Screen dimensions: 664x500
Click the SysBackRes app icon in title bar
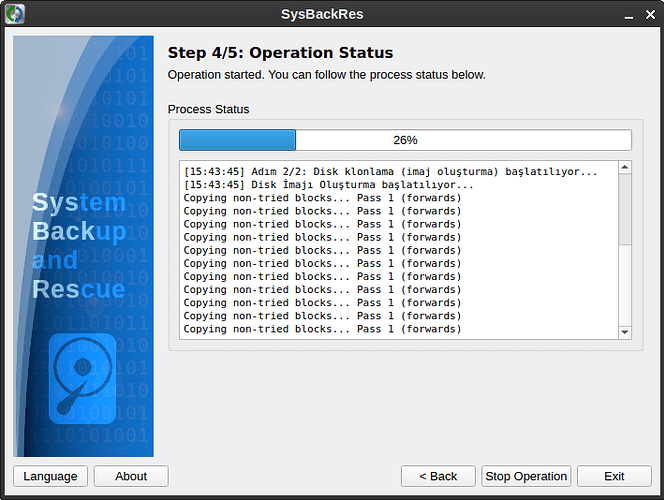[14, 13]
